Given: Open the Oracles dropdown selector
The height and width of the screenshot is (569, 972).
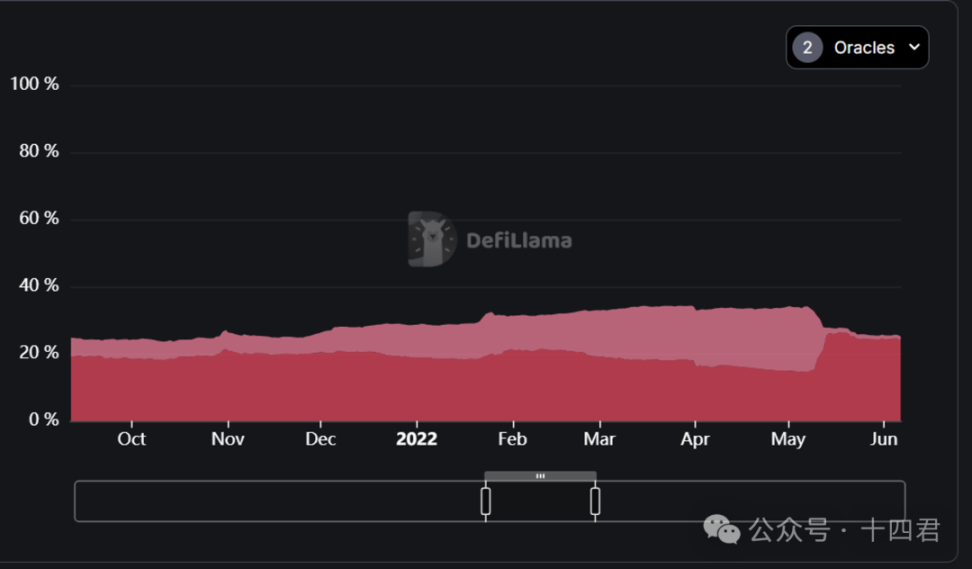Looking at the screenshot, I should click(857, 47).
